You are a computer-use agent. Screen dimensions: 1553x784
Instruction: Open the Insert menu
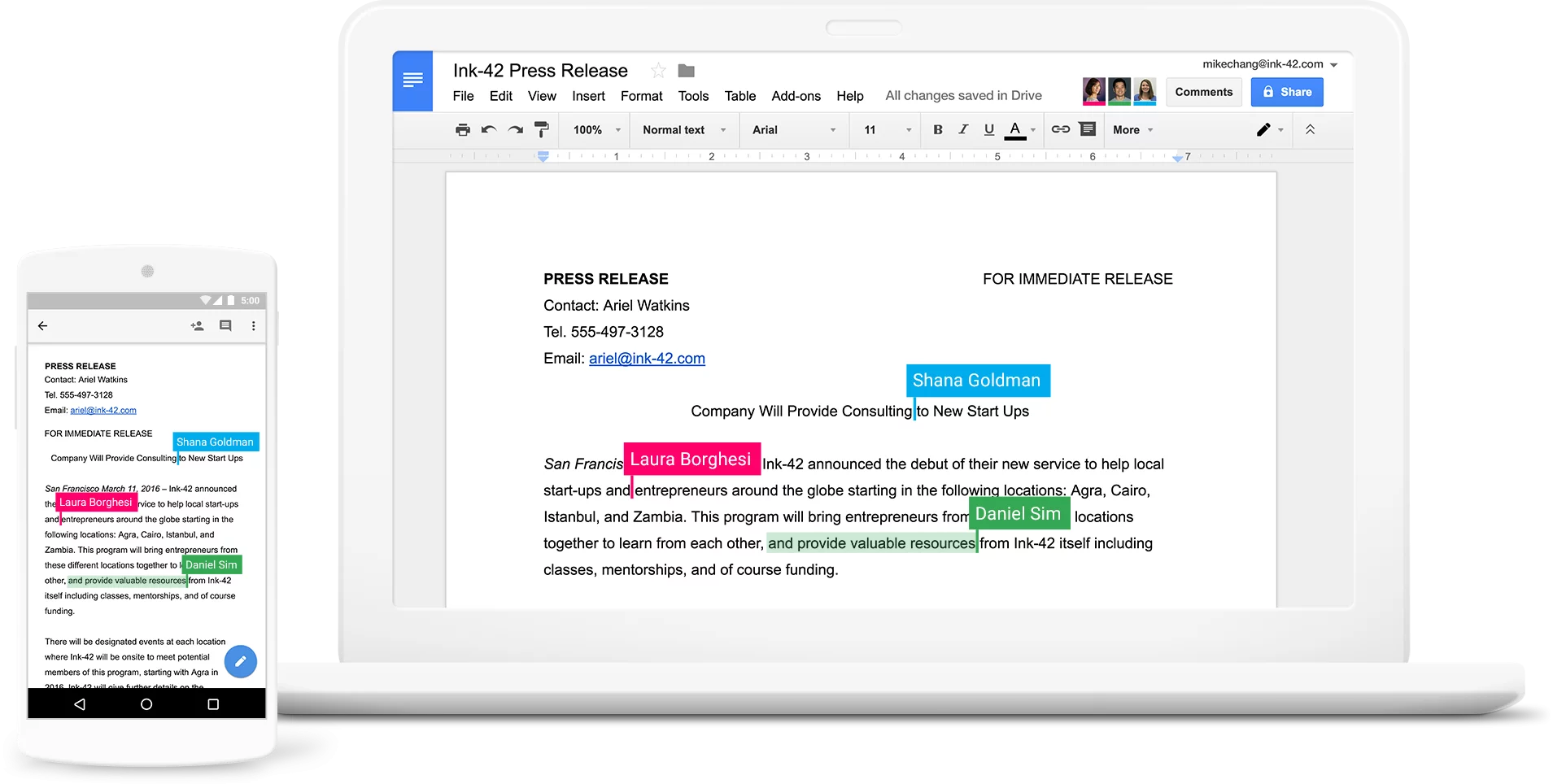[588, 96]
